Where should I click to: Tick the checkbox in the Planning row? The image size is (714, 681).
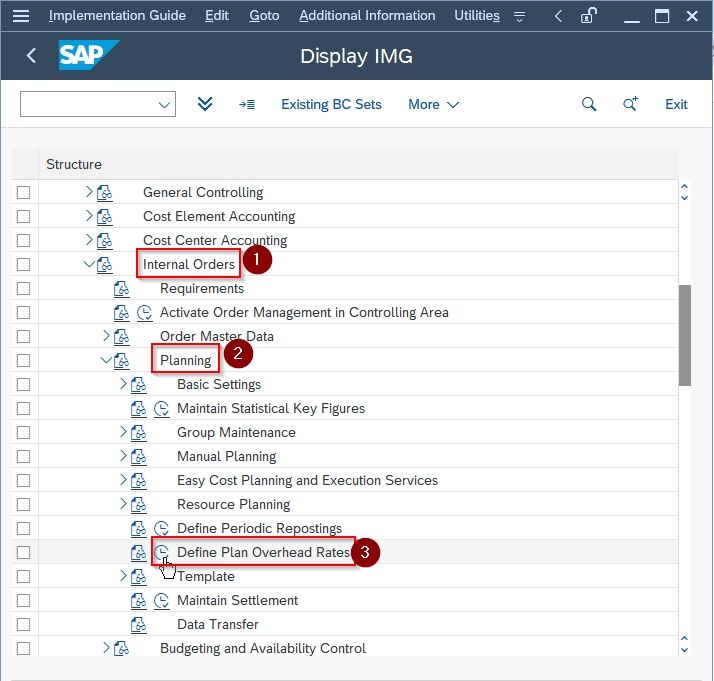coord(23,361)
